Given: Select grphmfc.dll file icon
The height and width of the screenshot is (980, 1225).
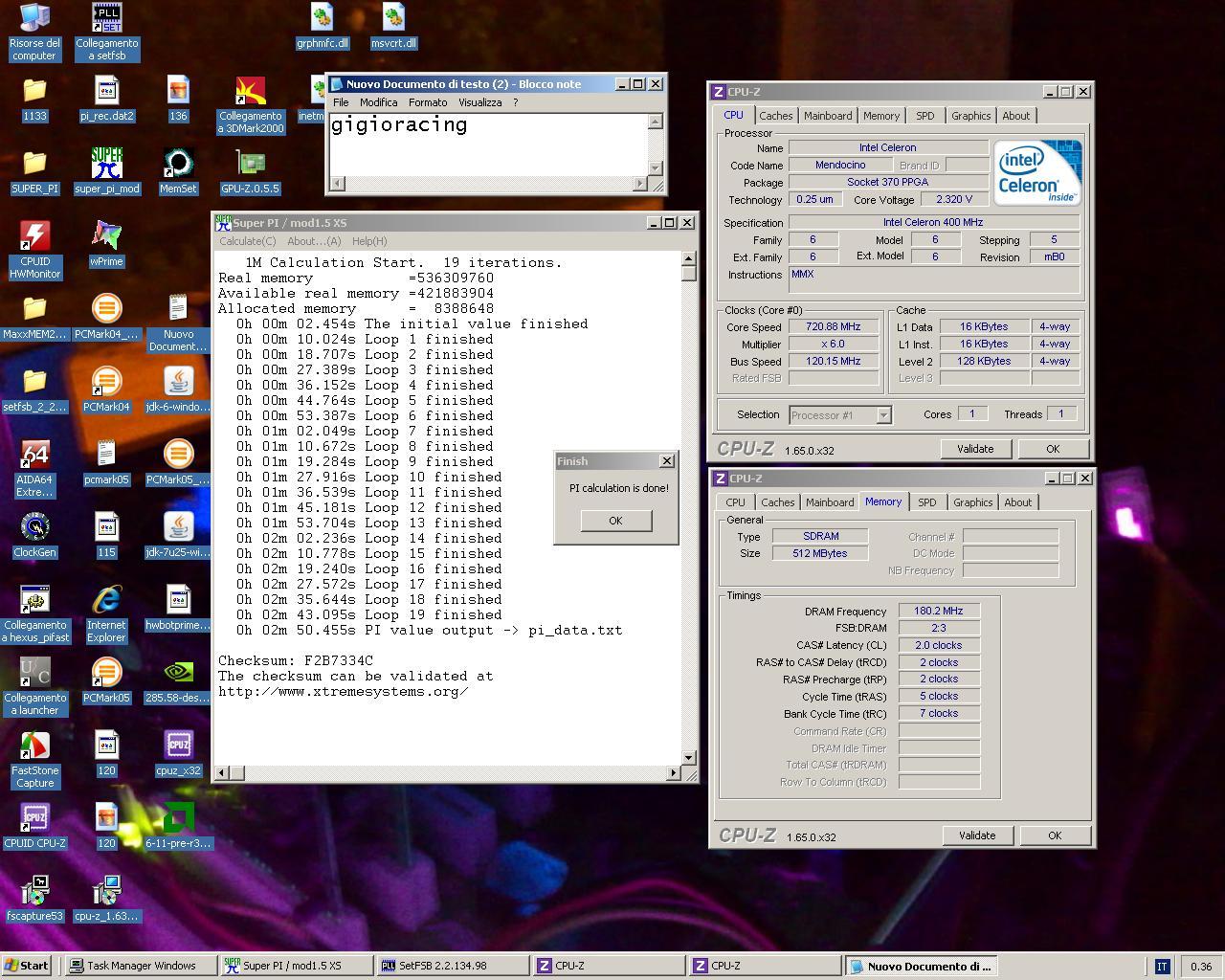Looking at the screenshot, I should coord(322,26).
